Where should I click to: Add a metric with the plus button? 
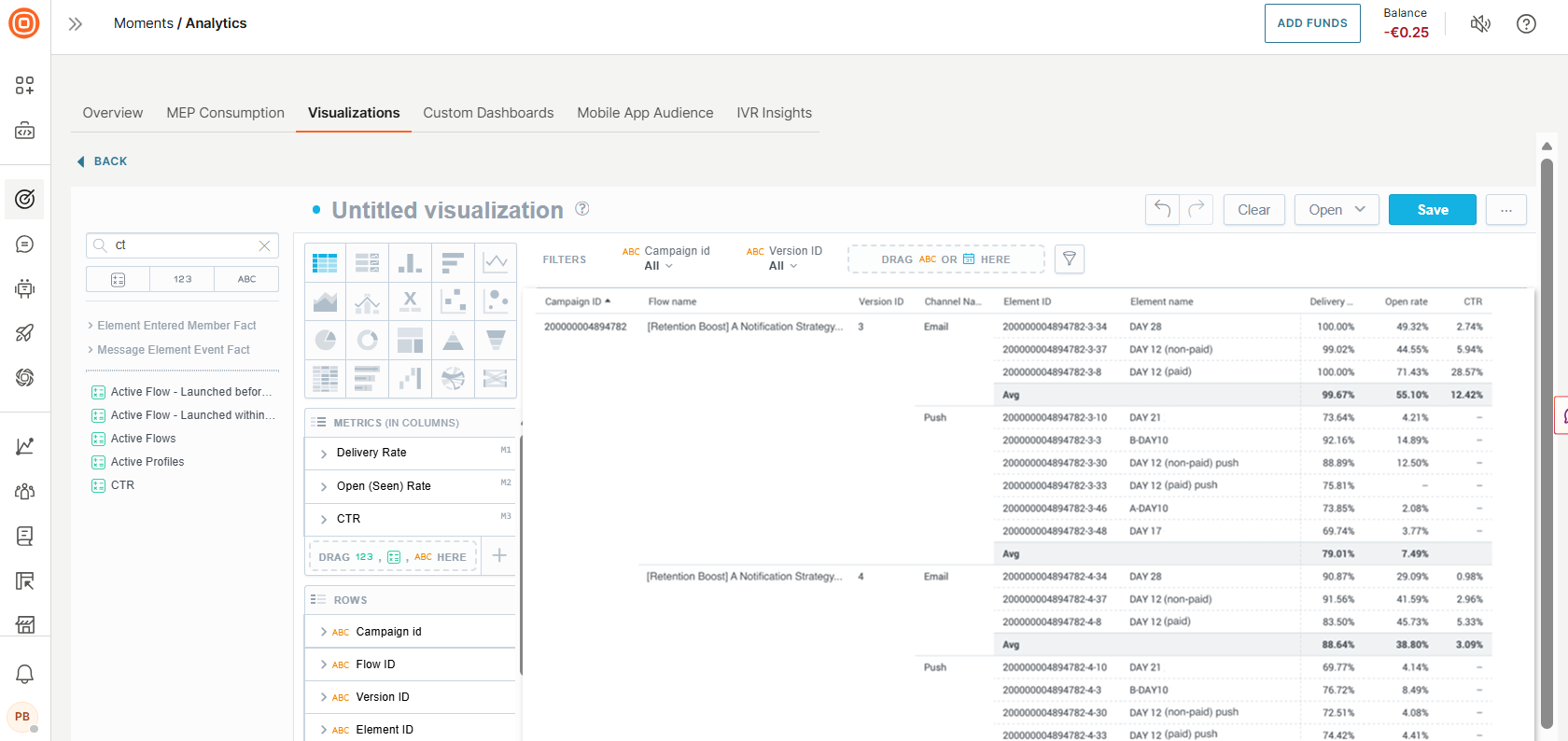pos(499,556)
